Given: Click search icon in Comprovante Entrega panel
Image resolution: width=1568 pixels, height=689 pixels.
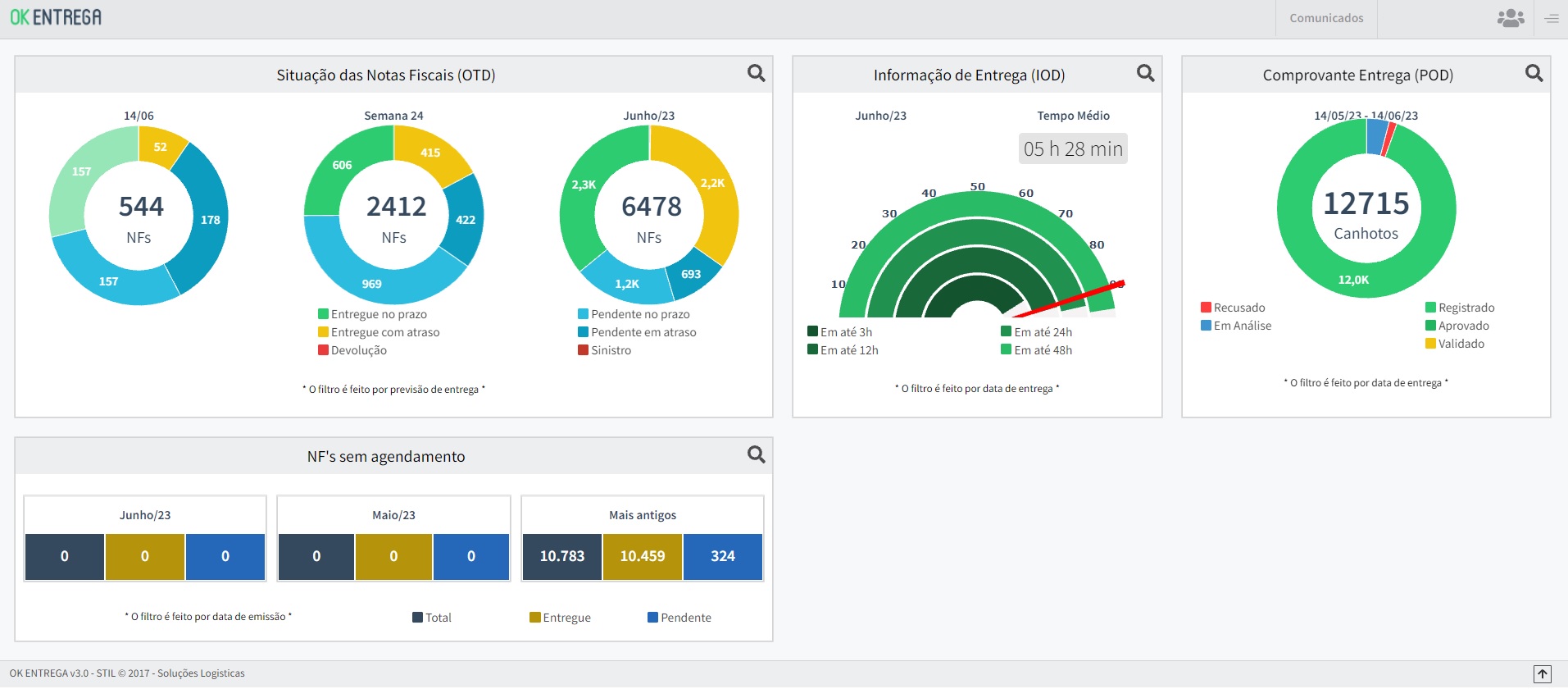Looking at the screenshot, I should 1534,74.
